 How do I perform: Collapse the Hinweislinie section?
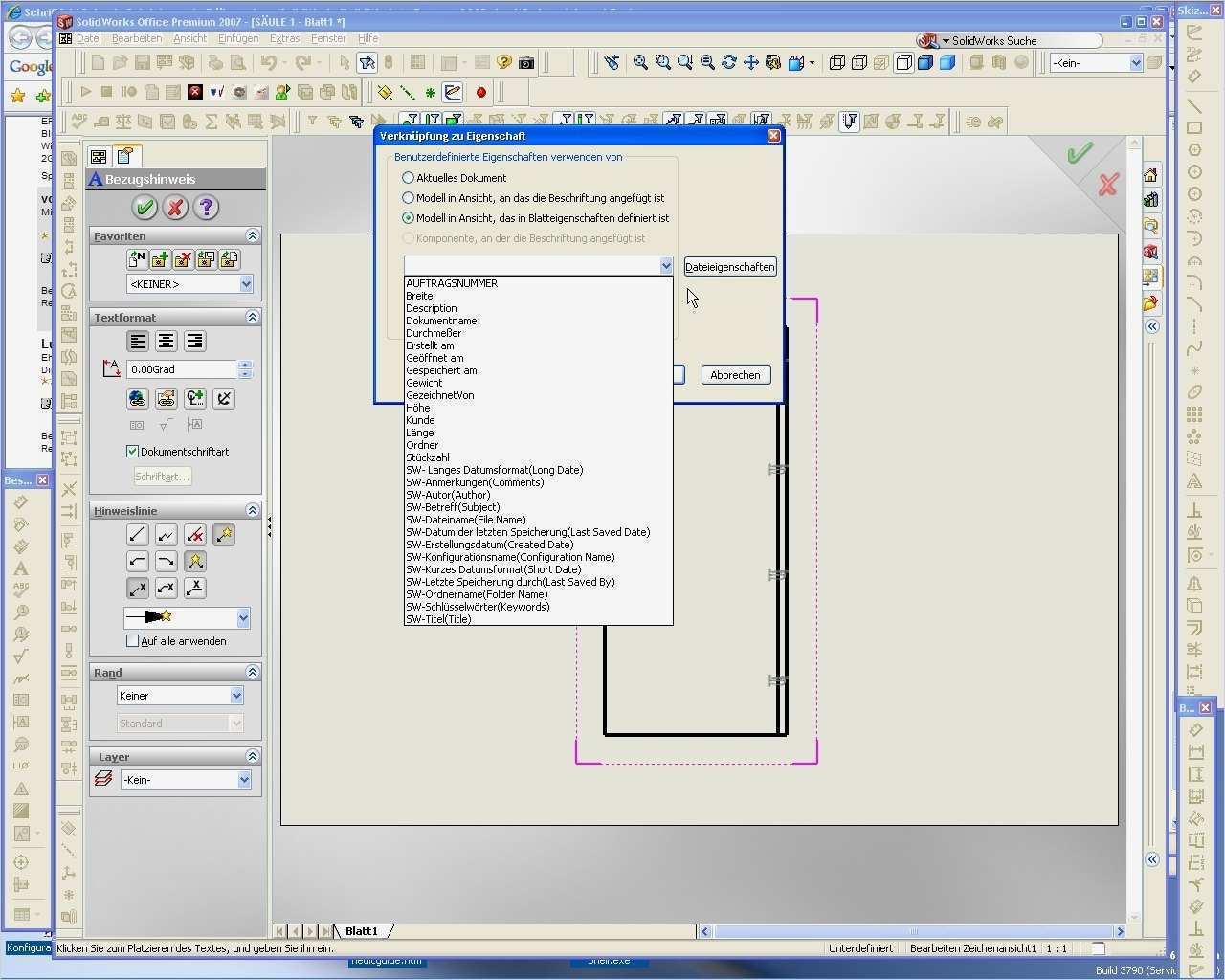click(252, 510)
